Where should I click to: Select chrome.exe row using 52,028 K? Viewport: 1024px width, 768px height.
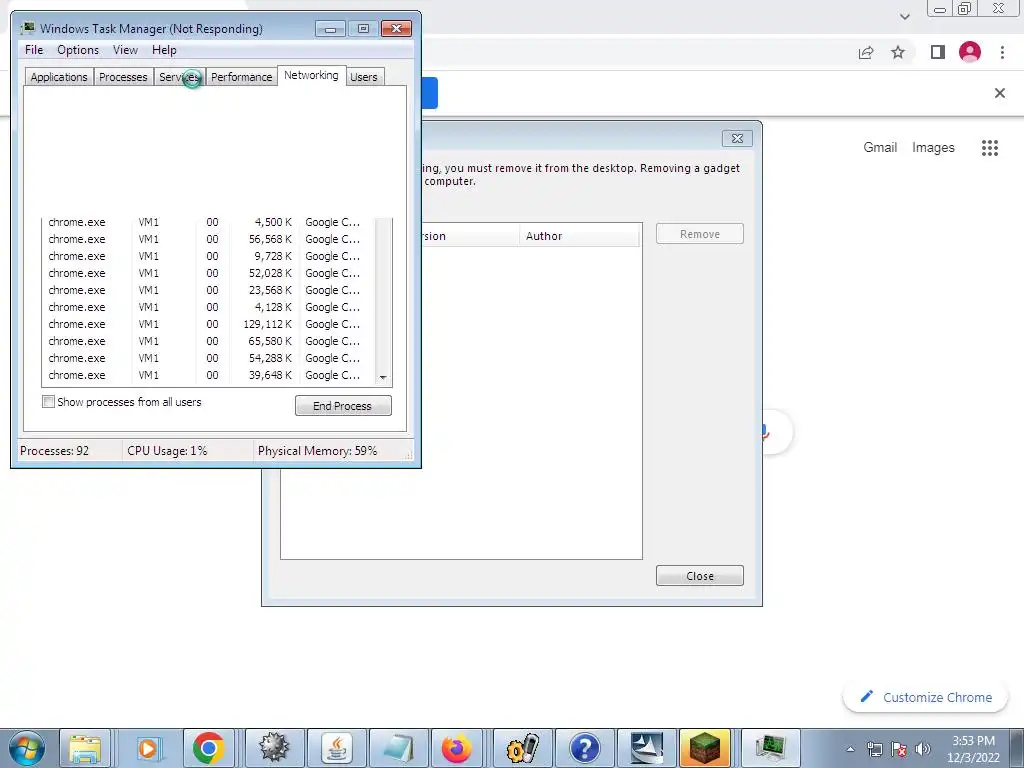coord(209,273)
